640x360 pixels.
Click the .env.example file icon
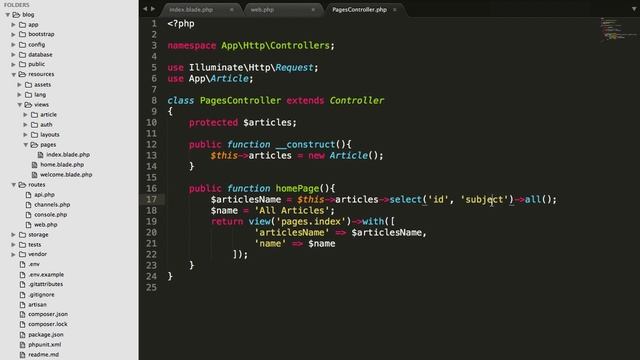tap(22, 275)
